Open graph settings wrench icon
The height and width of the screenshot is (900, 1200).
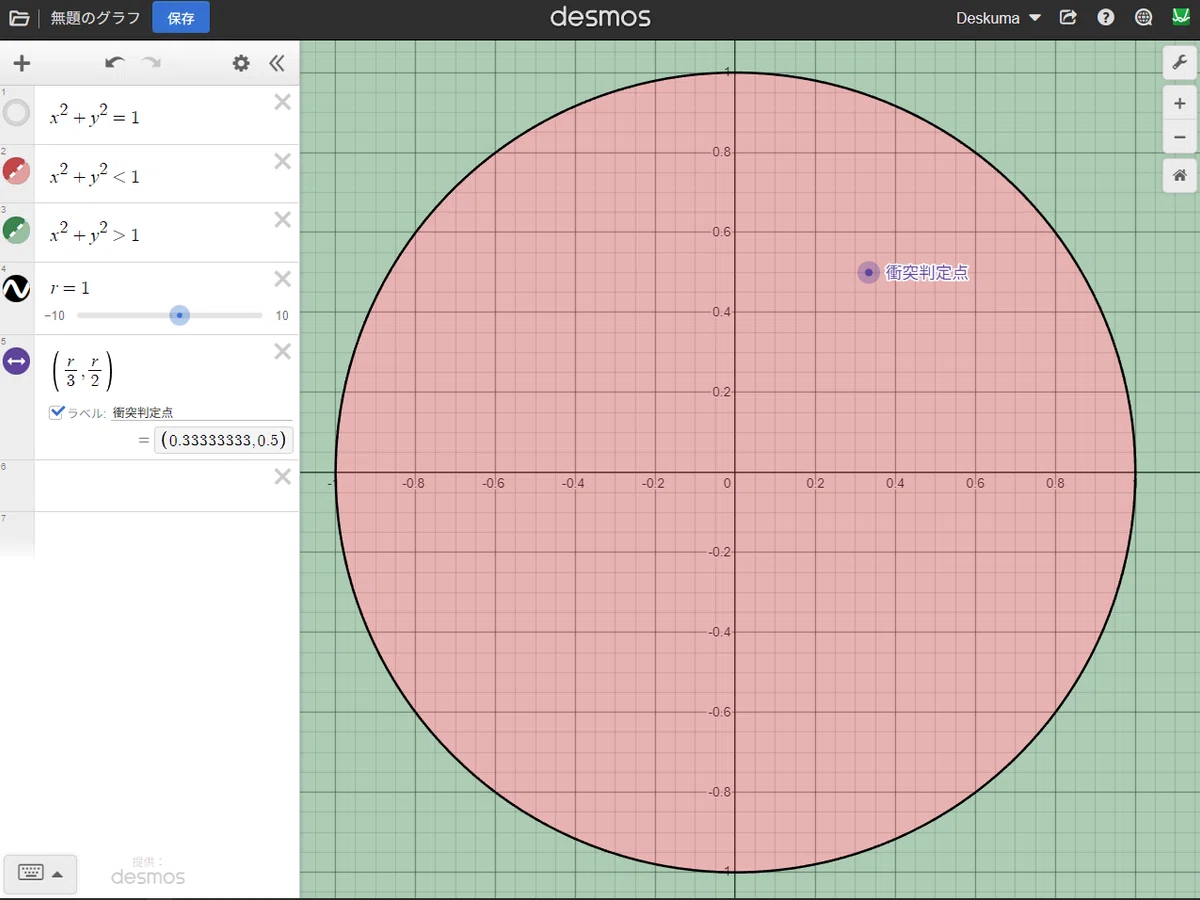click(1180, 62)
